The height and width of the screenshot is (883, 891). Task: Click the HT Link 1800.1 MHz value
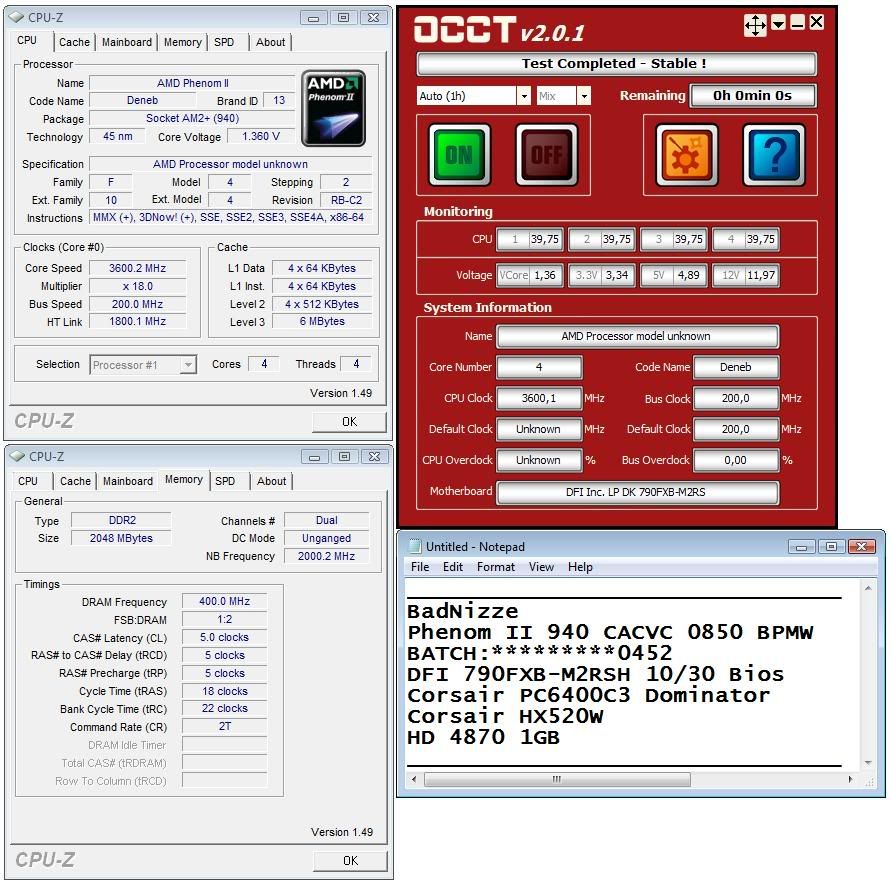[138, 322]
